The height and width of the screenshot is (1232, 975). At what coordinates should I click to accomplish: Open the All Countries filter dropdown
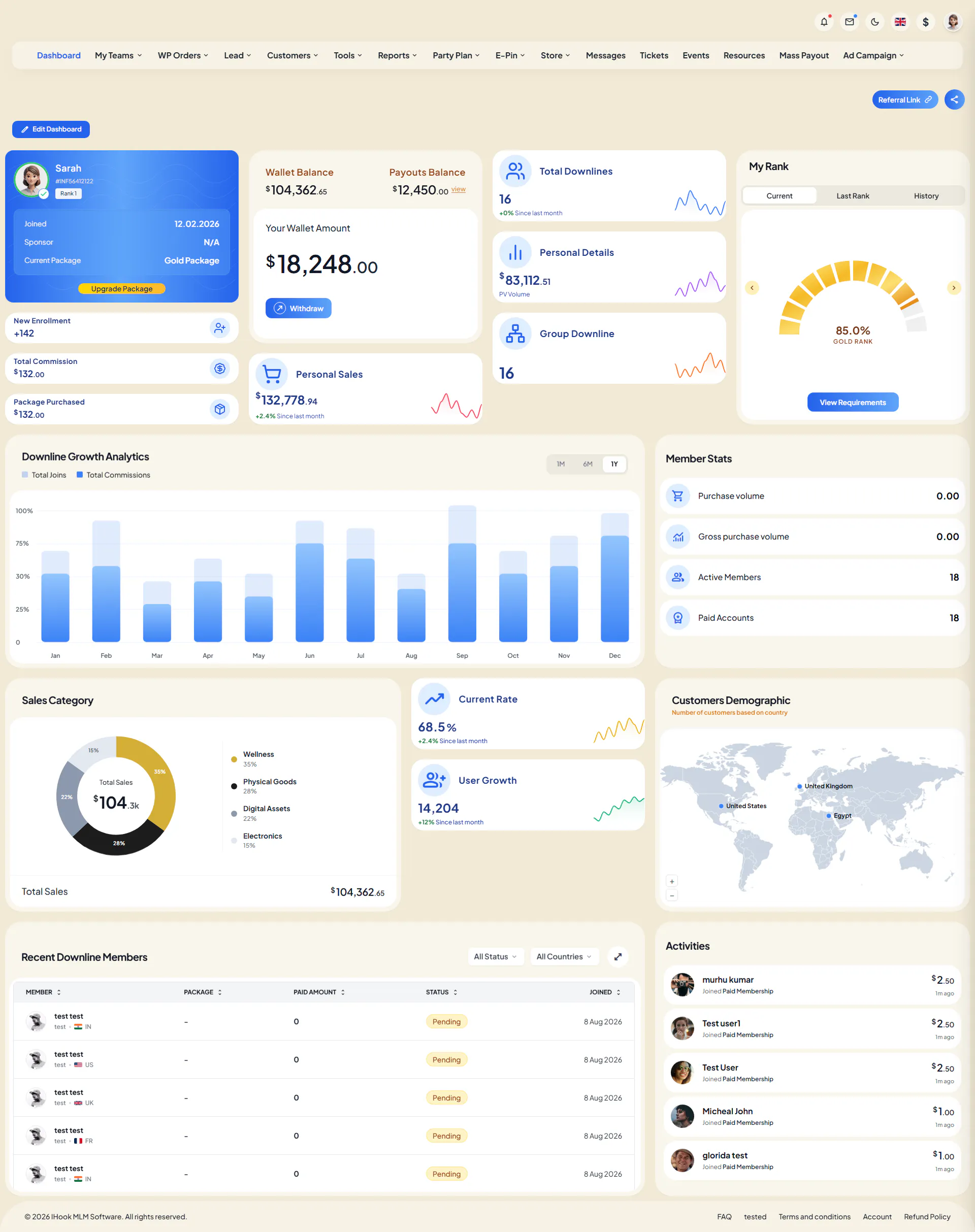pyautogui.click(x=564, y=956)
